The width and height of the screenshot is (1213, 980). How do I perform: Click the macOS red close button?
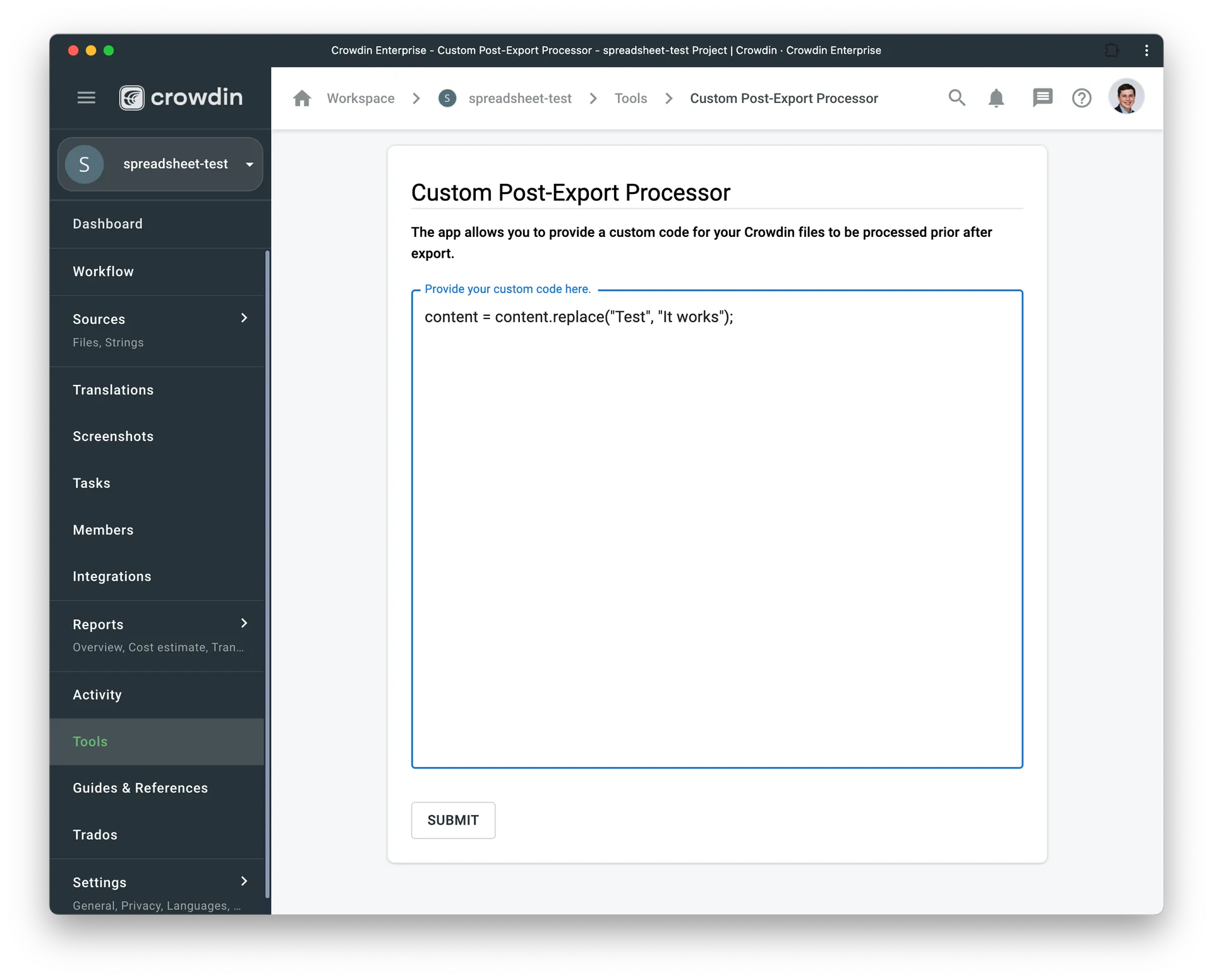pyautogui.click(x=73, y=51)
